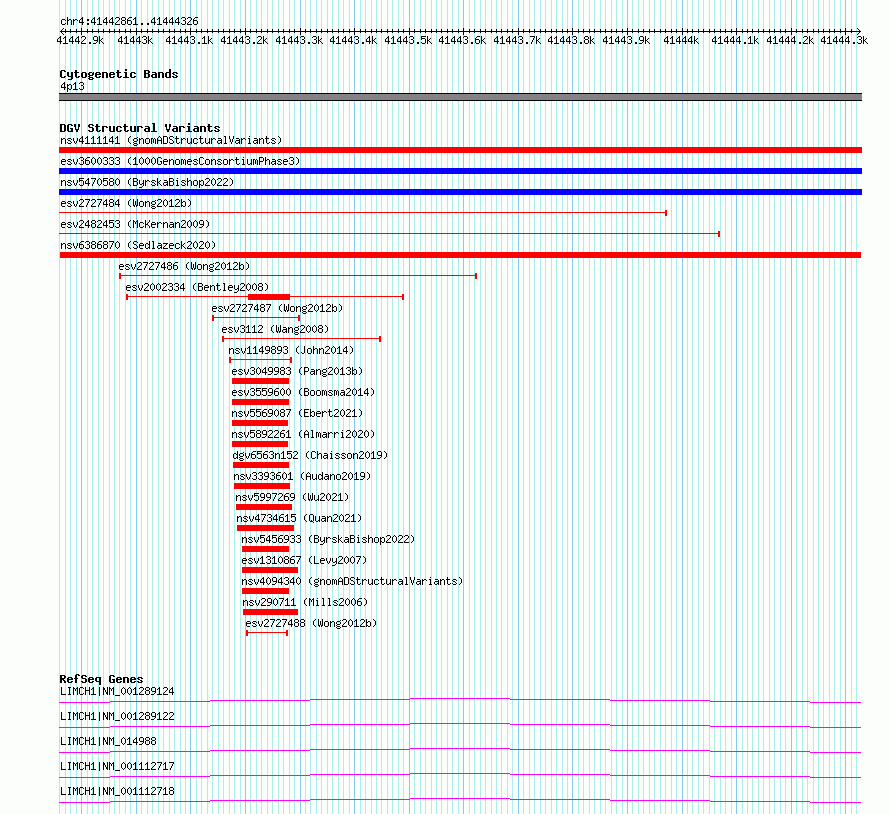Screen dimensions: 890x814
Task: Select the esv2482453 (McKernan2009) label
Action: [135, 224]
